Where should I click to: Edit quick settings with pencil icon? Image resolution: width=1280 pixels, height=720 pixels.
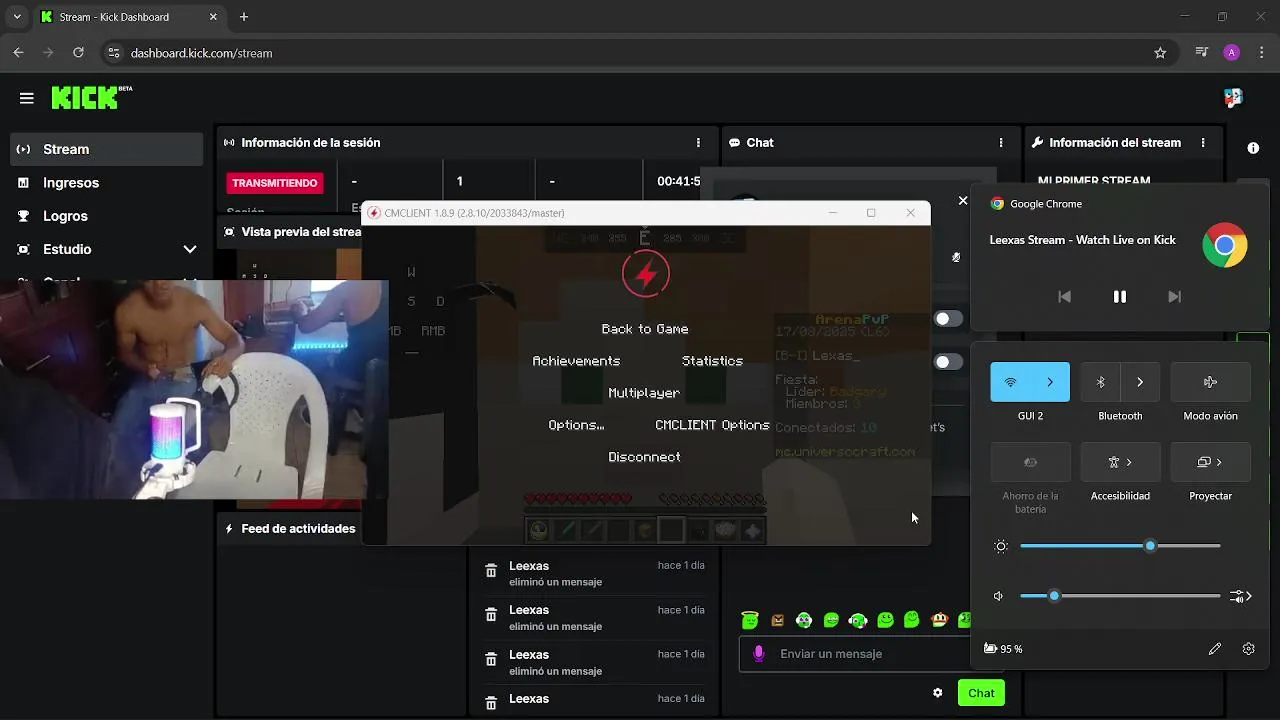pyautogui.click(x=1215, y=649)
